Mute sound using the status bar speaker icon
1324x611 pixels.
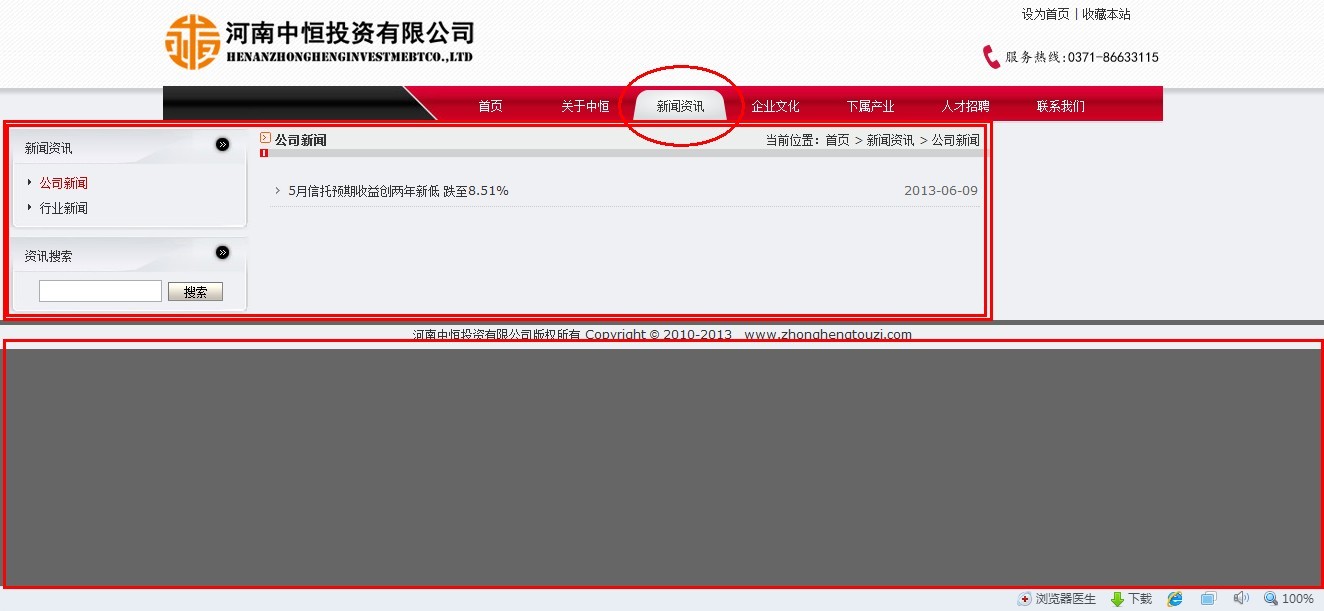click(x=1241, y=599)
